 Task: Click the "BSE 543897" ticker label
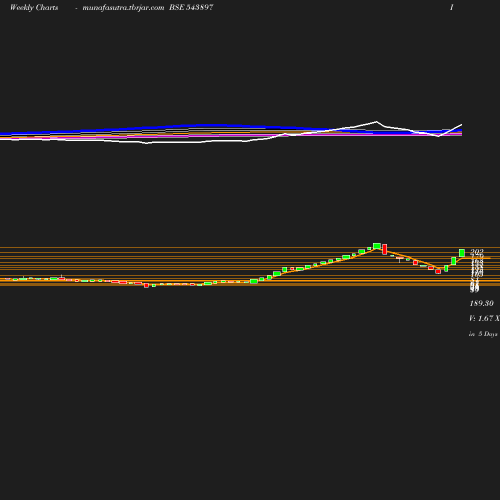click(191, 7)
